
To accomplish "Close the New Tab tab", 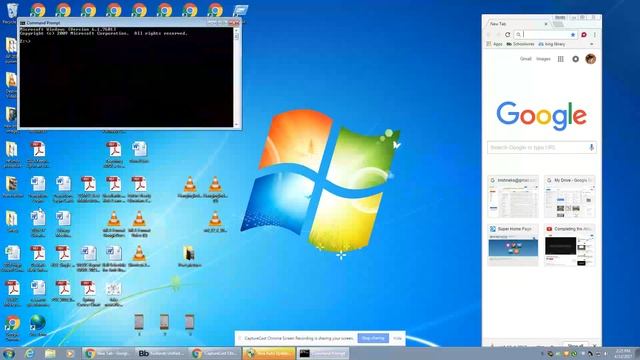I will click(x=546, y=24).
